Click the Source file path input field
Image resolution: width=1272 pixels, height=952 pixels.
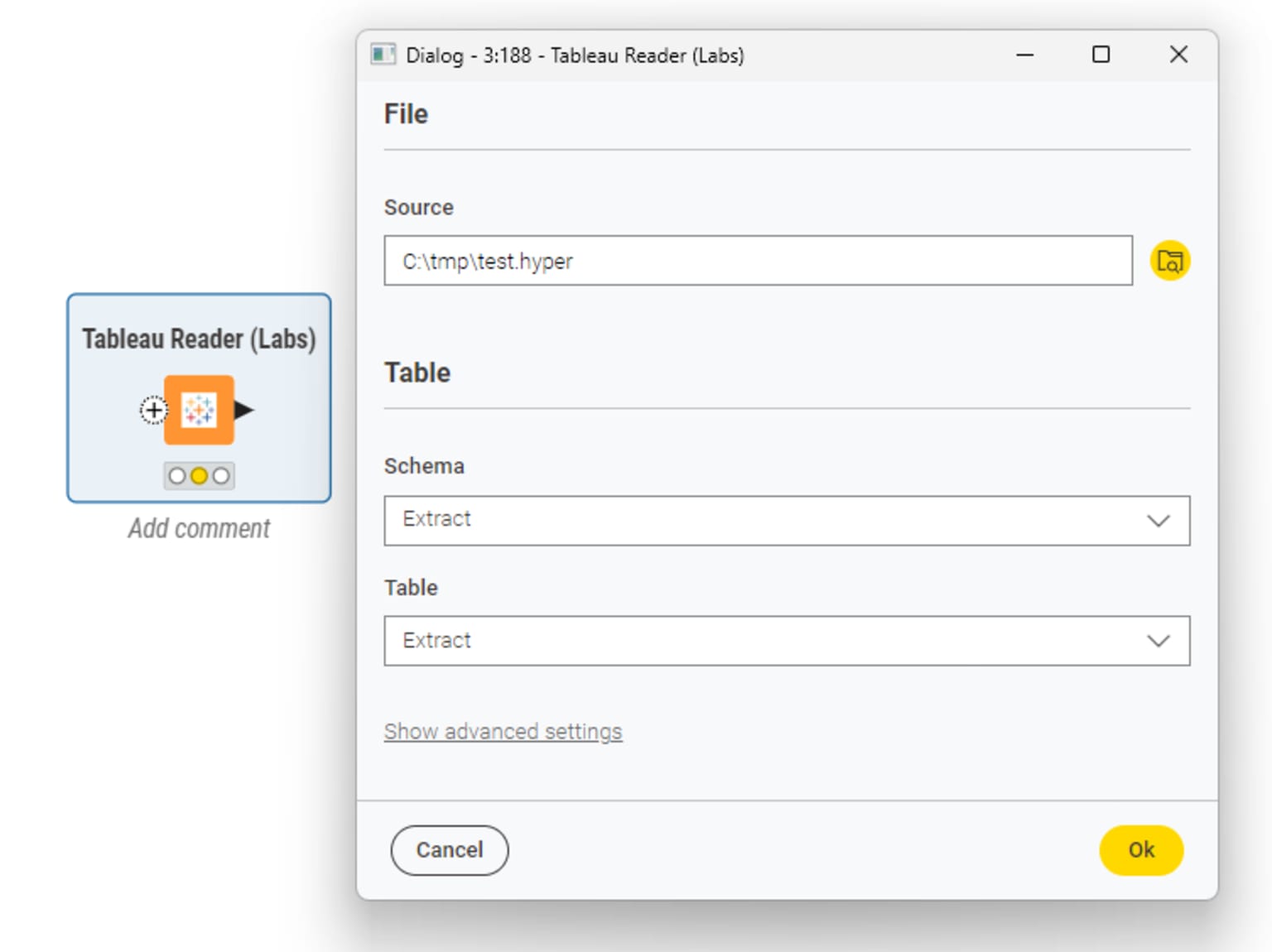(758, 261)
